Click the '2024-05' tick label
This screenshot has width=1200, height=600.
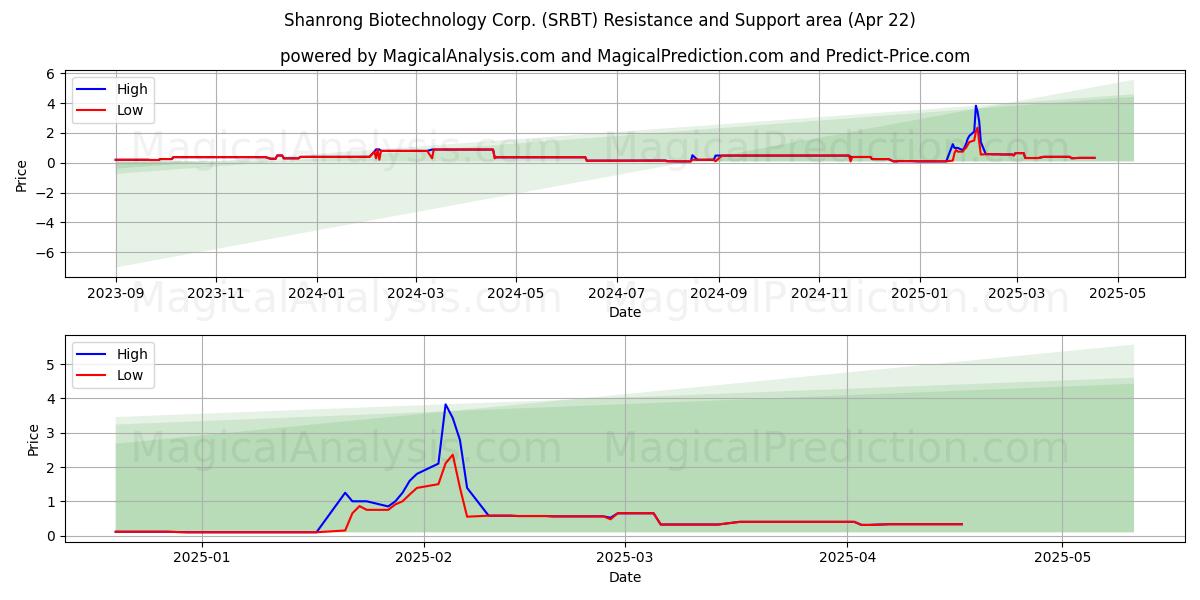(516, 294)
